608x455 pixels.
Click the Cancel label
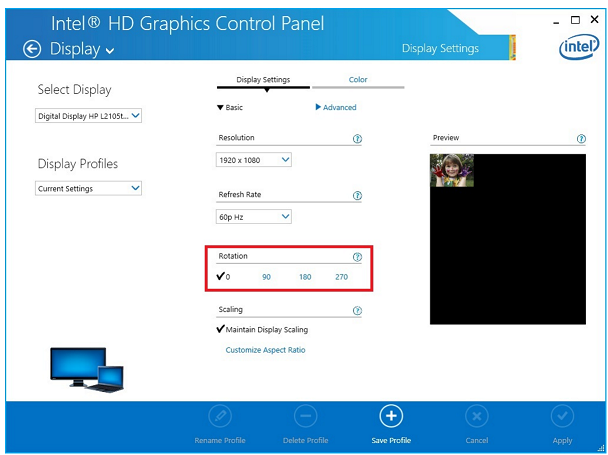click(477, 440)
